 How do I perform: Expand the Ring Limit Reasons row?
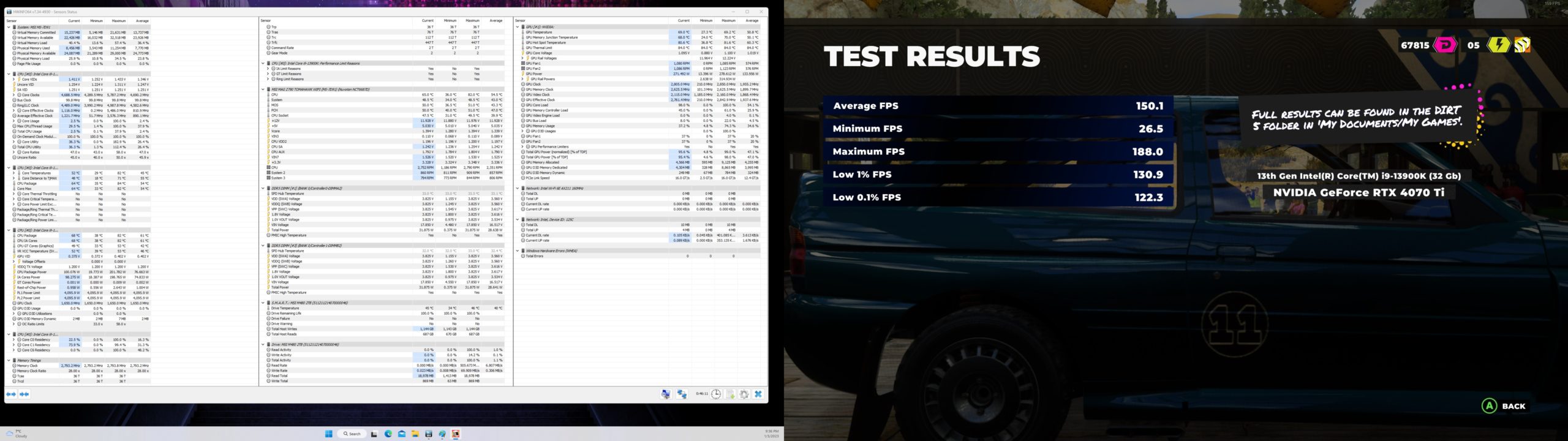click(268, 79)
